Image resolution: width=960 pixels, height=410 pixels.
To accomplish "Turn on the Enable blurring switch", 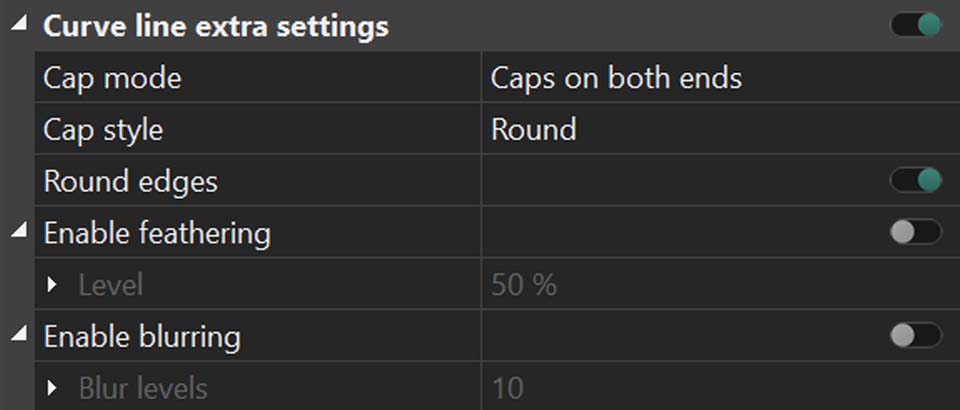I will [915, 336].
